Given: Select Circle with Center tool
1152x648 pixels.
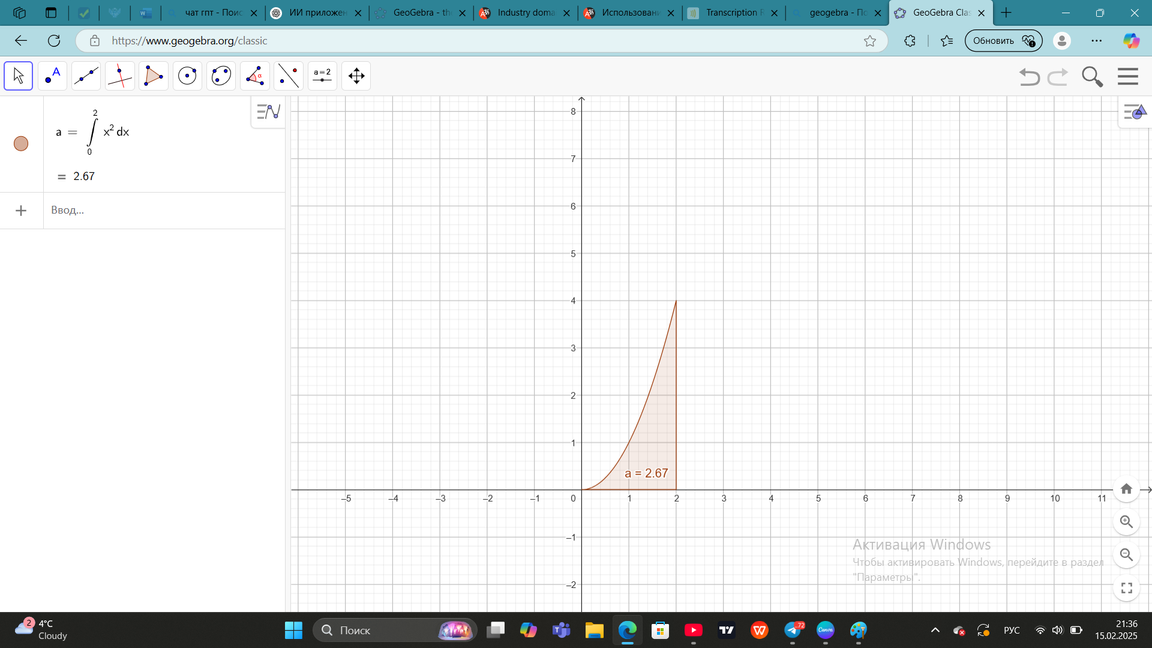Looking at the screenshot, I should click(x=187, y=76).
